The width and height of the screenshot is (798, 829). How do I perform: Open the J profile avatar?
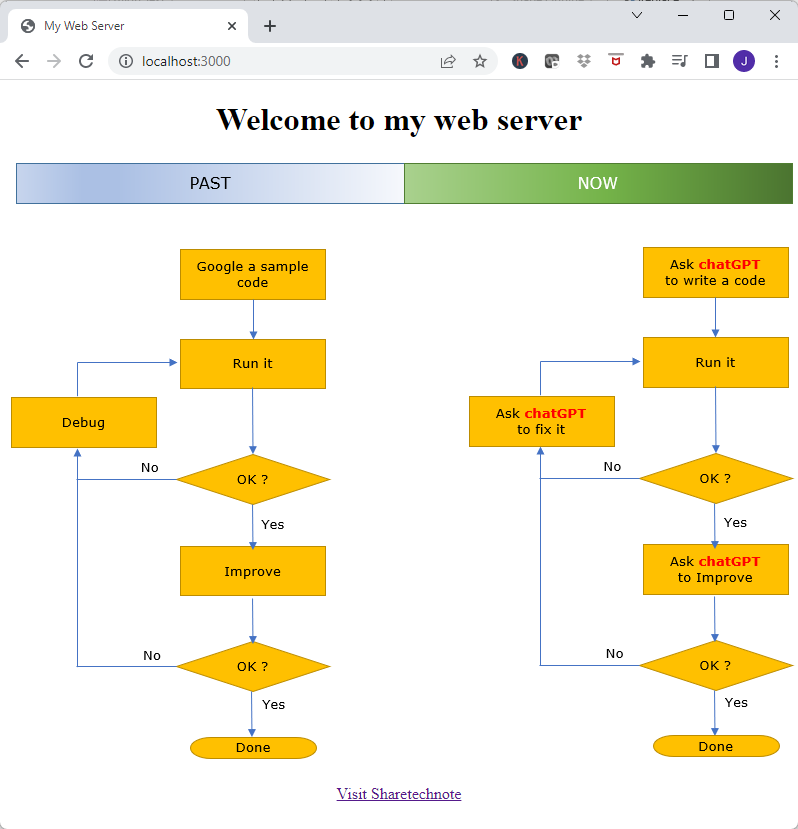(744, 61)
